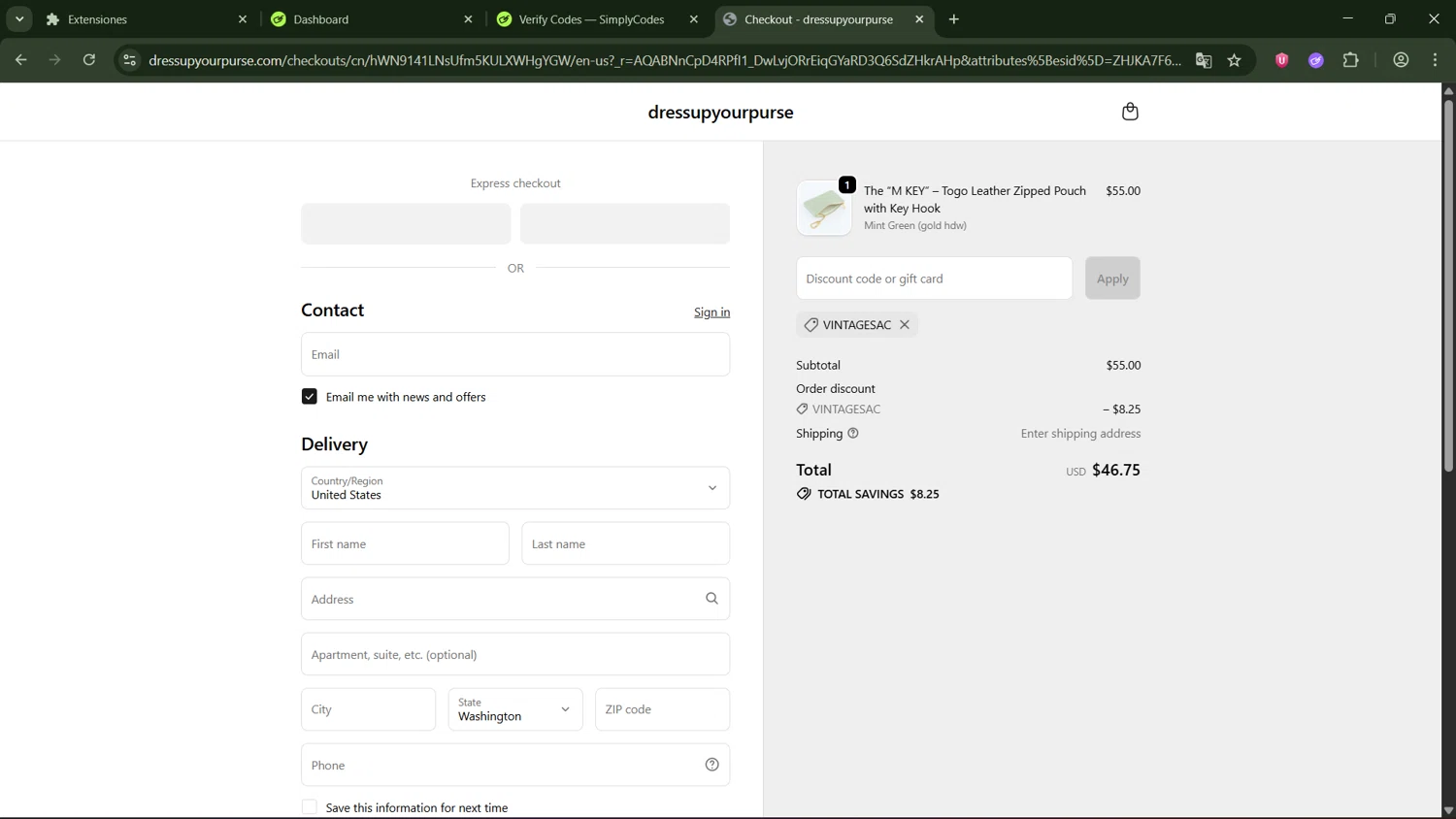Click the Apply discount button
Image resolution: width=1456 pixels, height=819 pixels.
coord(1112,278)
